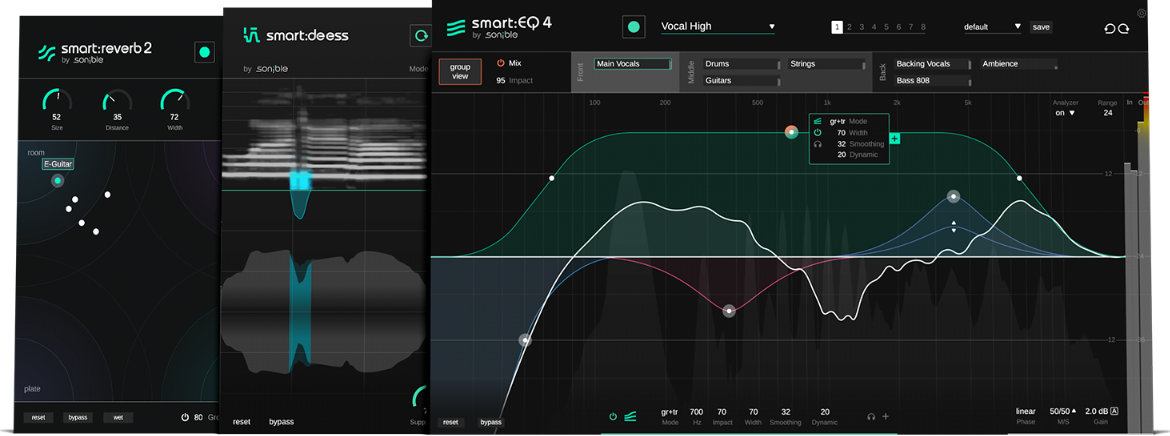Adjust the reverb Size knob
The height and width of the screenshot is (436, 1170).
click(56, 101)
